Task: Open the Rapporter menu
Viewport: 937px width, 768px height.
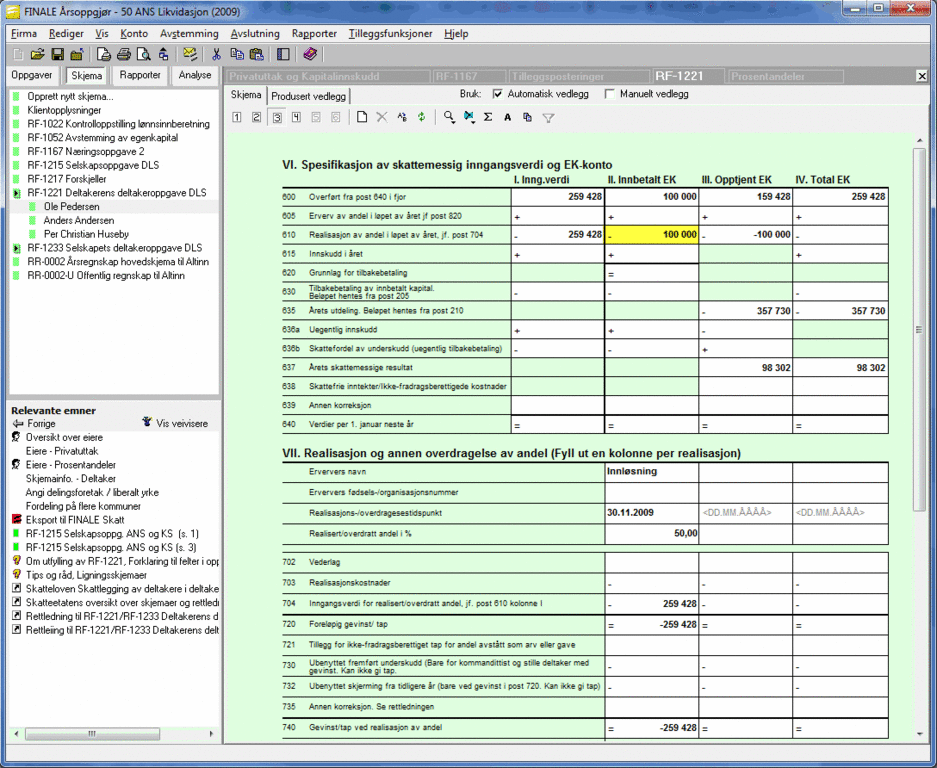Action: (x=314, y=33)
